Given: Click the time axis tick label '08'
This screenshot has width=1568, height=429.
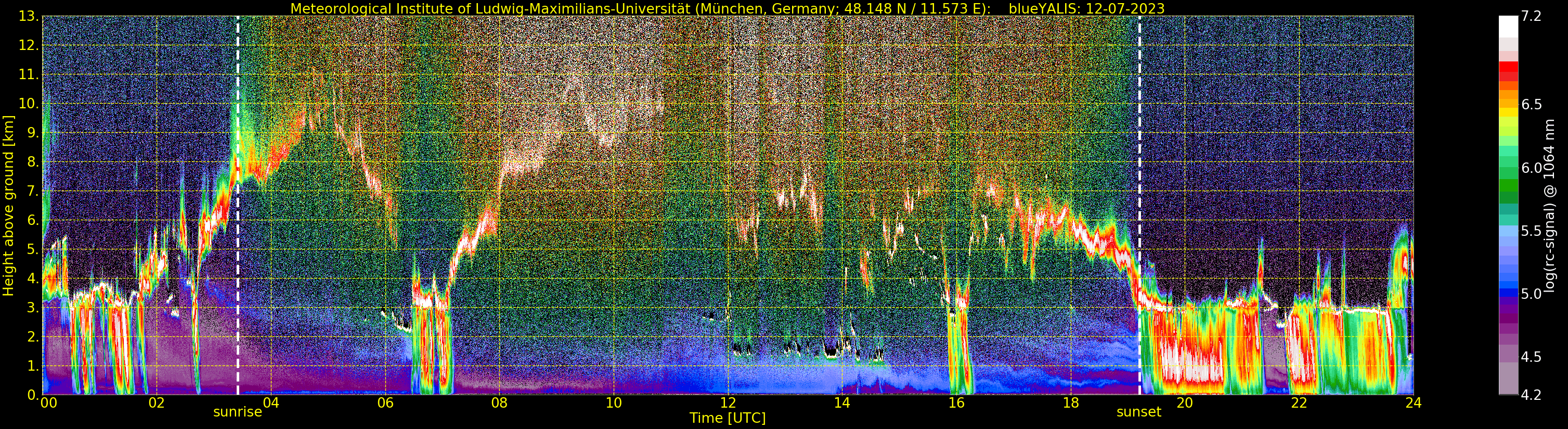Looking at the screenshot, I should (x=499, y=403).
